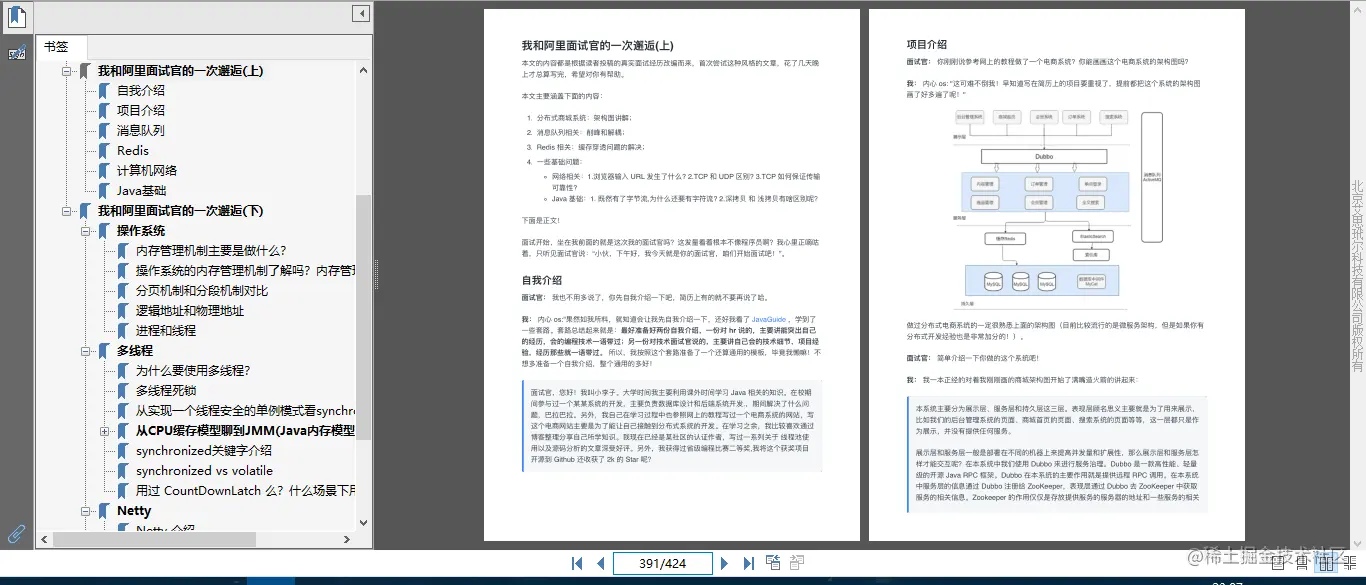Viewport: 1366px width, 585px height.
Task: Click the next view icon
Action: tap(797, 563)
